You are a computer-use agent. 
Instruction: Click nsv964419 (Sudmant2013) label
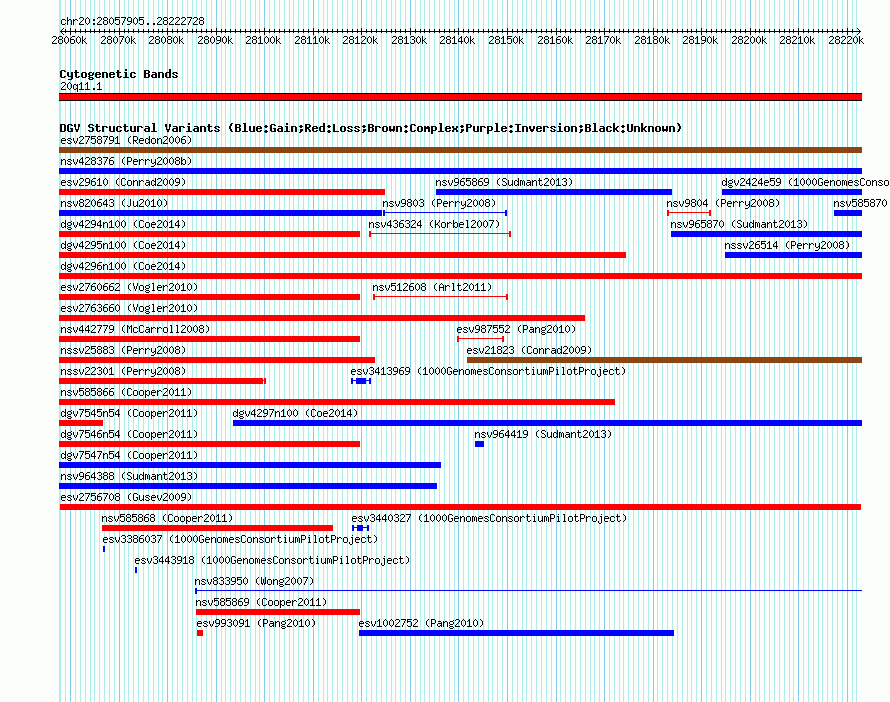pos(543,434)
